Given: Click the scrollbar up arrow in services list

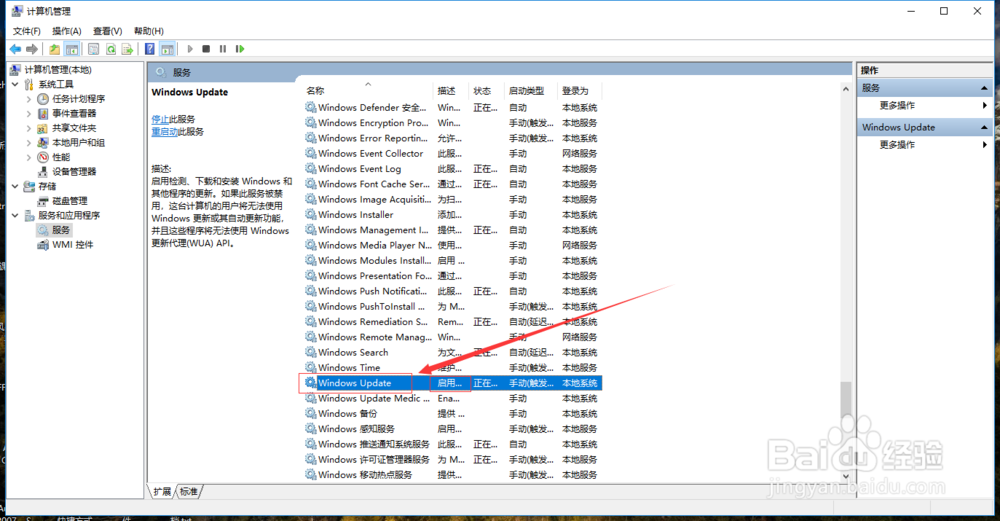Looking at the screenshot, I should 846,89.
